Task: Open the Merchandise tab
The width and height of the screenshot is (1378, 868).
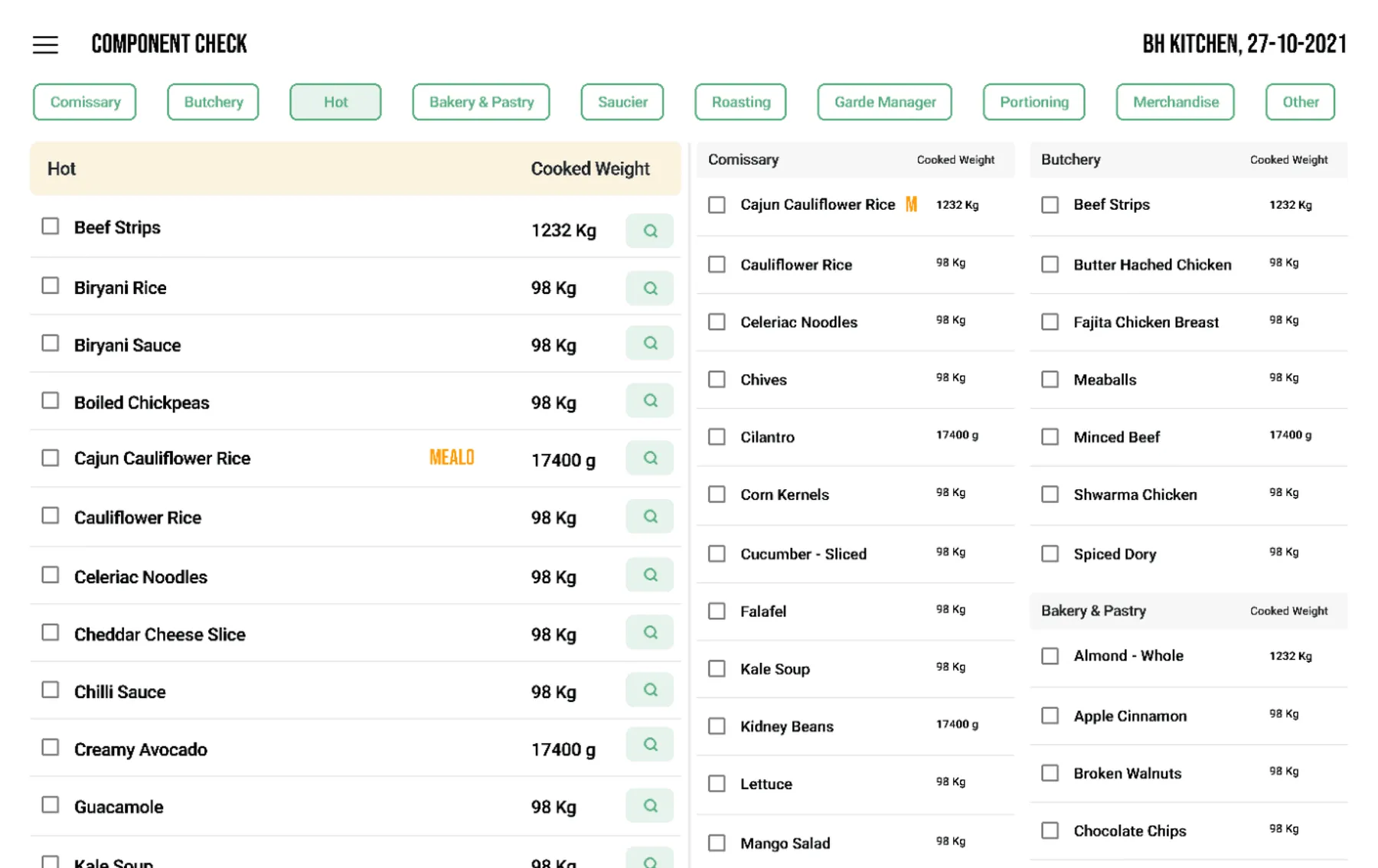Action: 1175,102
